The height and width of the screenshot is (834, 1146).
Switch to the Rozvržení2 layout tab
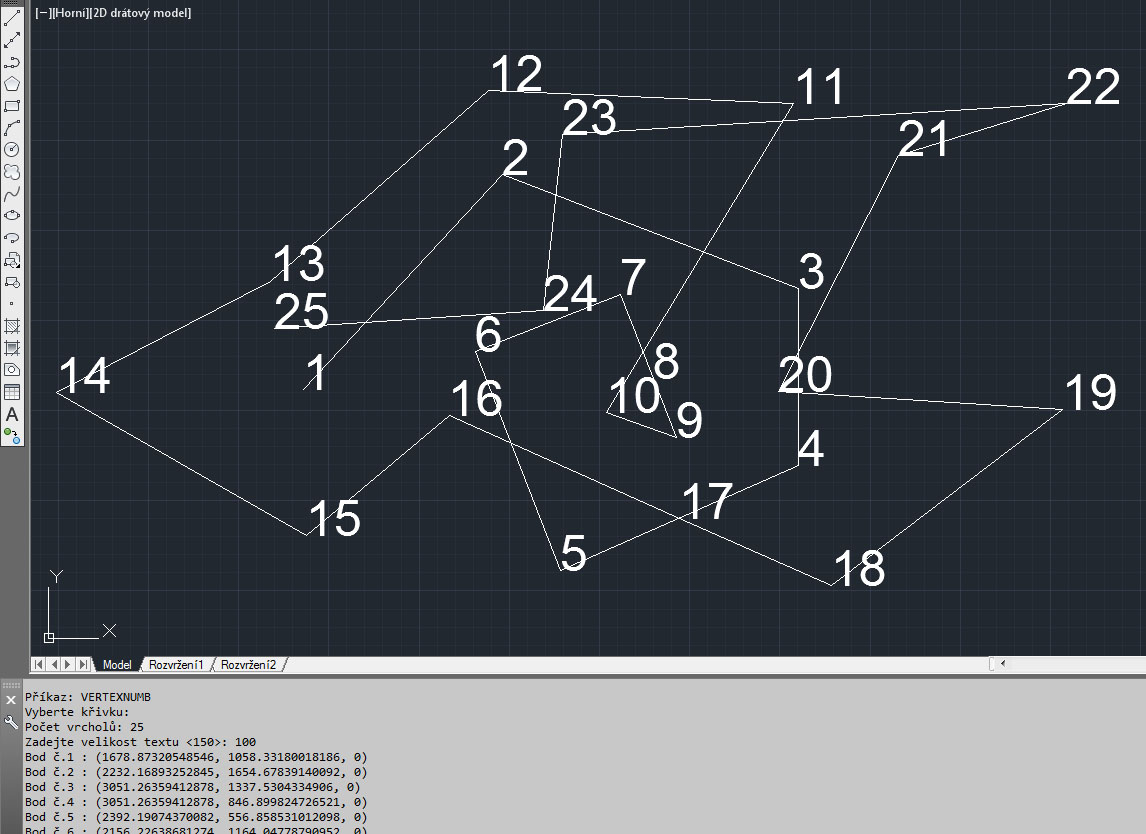[x=248, y=665]
